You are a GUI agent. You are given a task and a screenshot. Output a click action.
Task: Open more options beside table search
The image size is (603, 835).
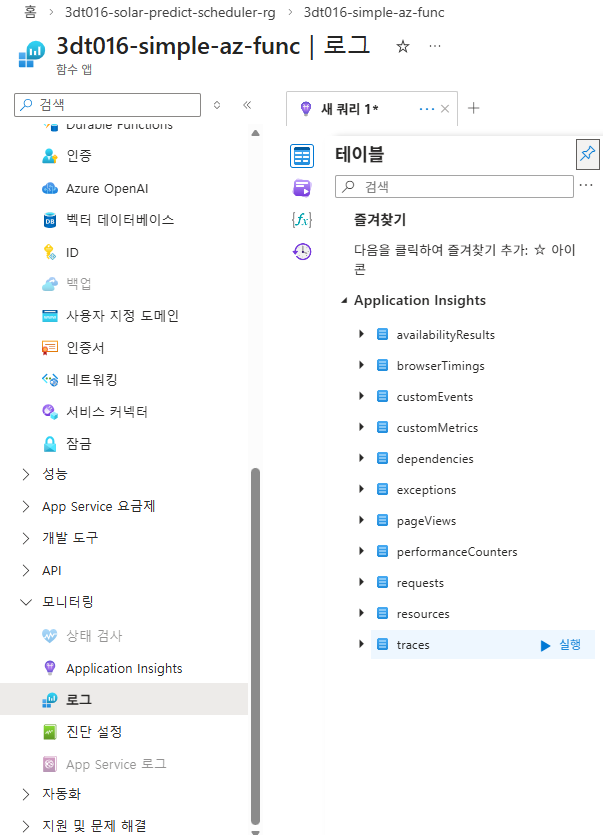click(586, 185)
